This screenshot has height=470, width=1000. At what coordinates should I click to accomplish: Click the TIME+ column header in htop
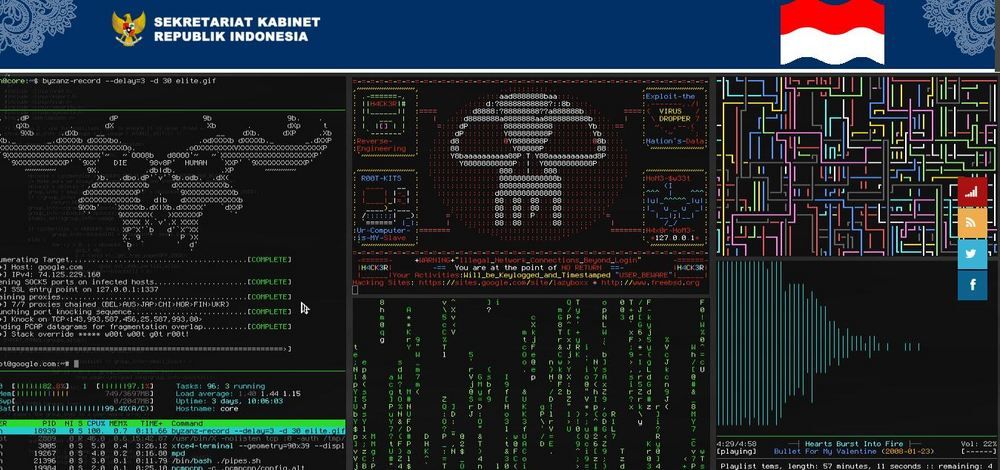tap(152, 423)
